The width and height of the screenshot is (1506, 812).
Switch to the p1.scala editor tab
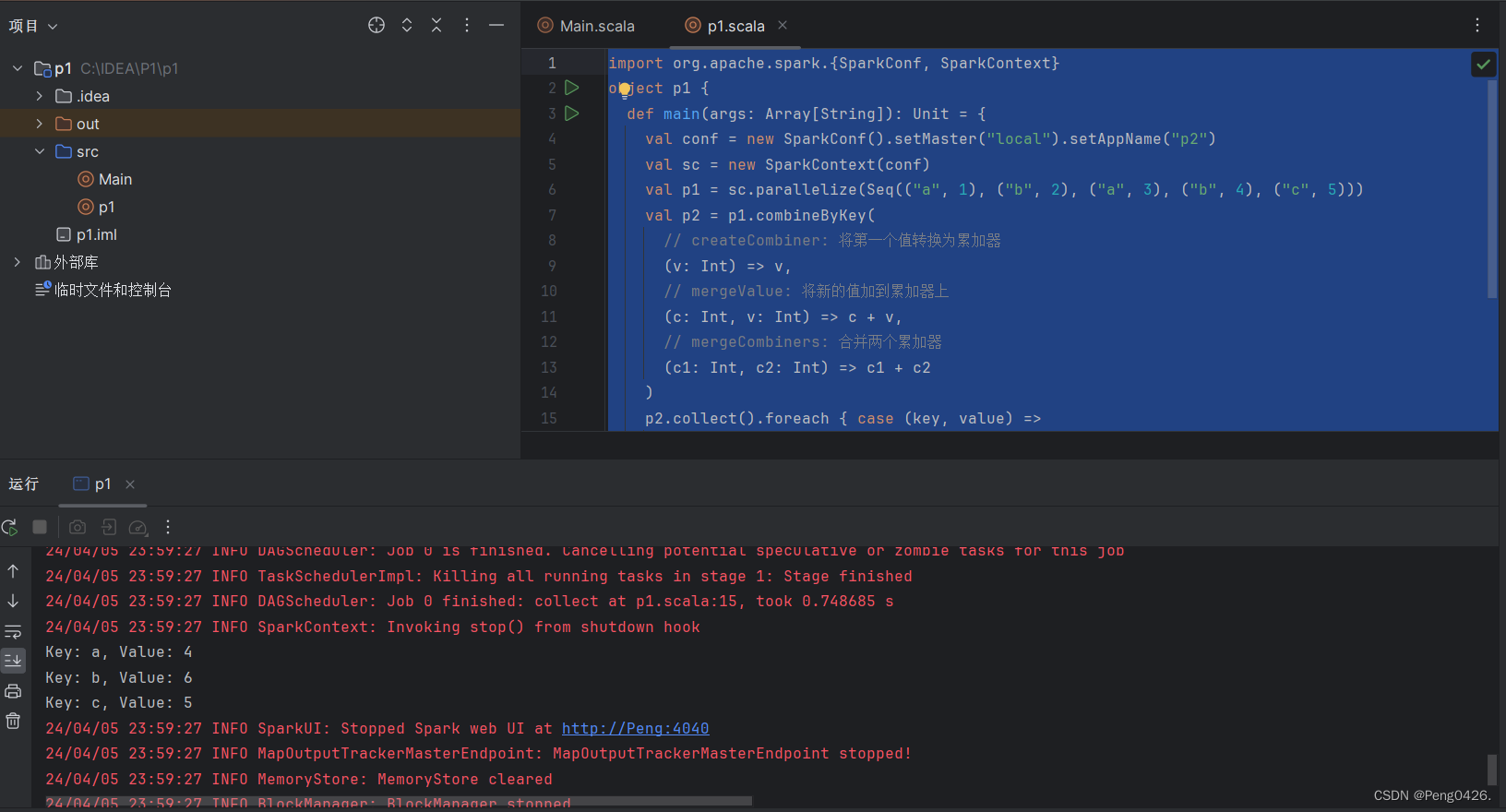point(725,26)
